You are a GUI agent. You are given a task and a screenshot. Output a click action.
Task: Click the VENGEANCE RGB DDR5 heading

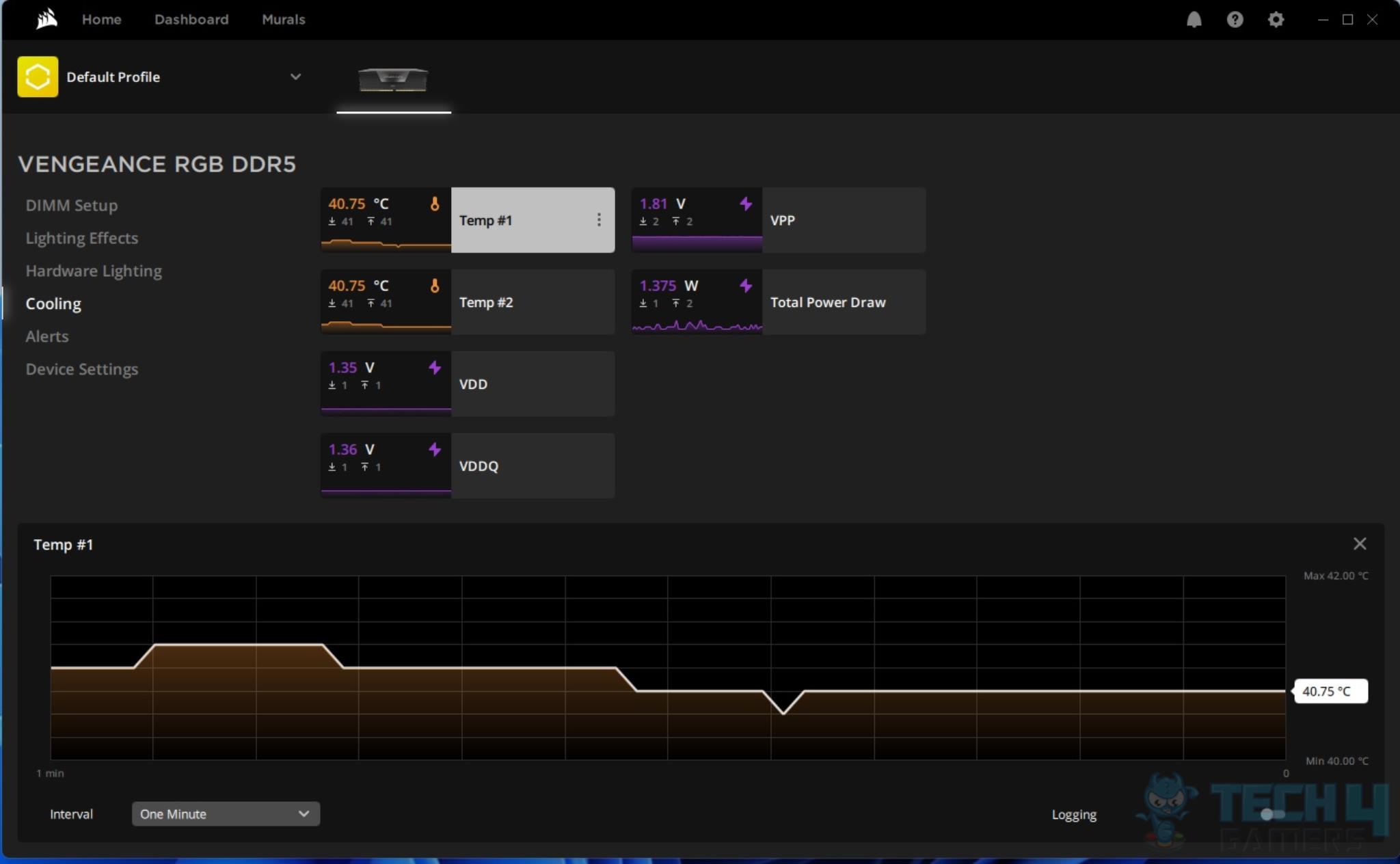[x=157, y=164]
